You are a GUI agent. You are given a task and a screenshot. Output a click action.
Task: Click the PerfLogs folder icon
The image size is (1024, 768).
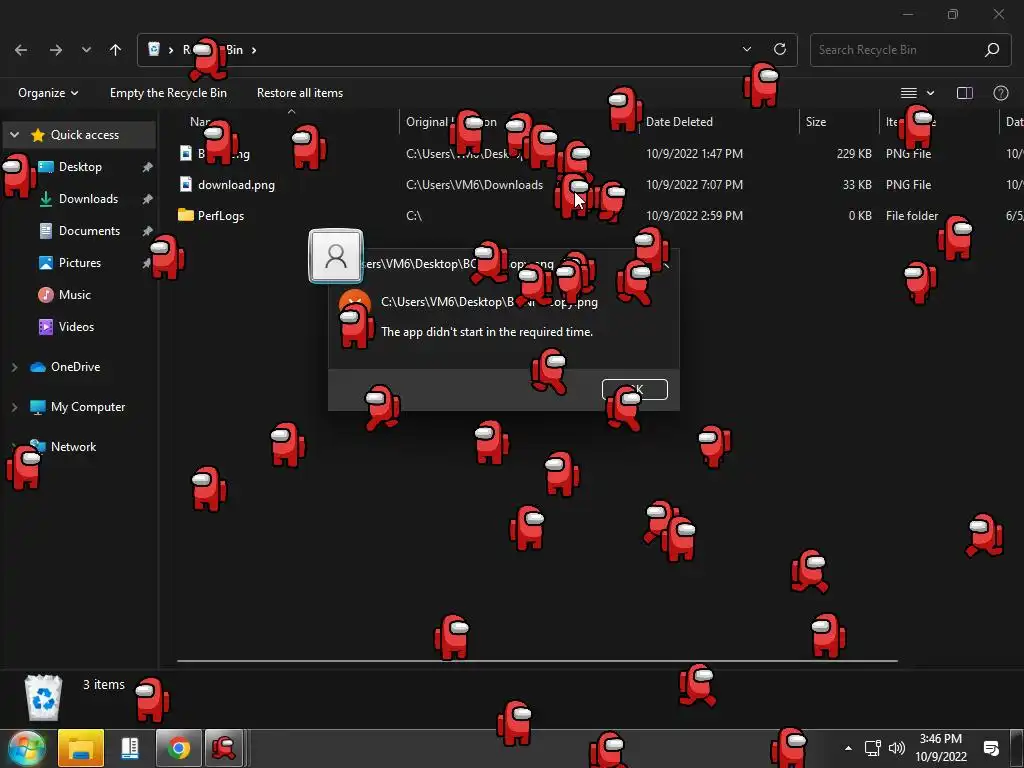[186, 215]
